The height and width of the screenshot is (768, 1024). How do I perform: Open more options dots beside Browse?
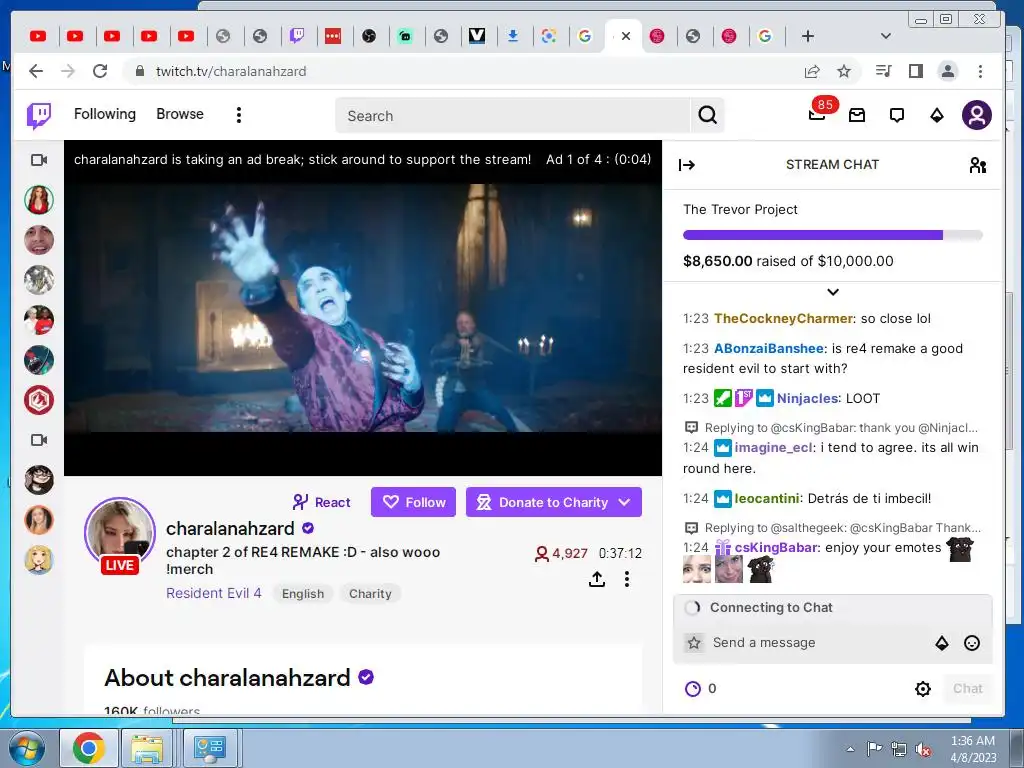point(238,115)
